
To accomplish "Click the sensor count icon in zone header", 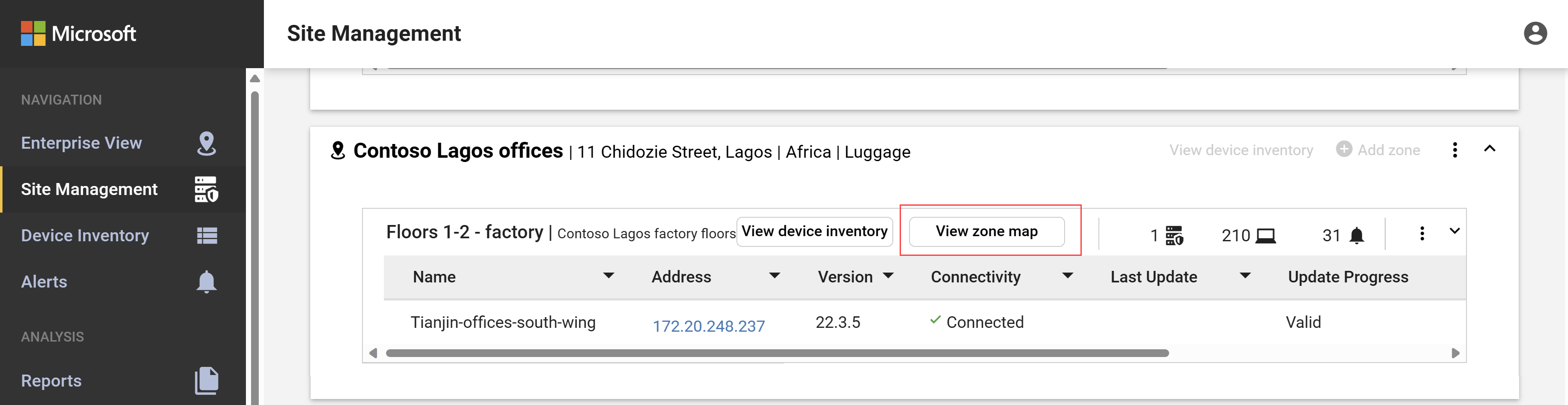I will click(1173, 235).
